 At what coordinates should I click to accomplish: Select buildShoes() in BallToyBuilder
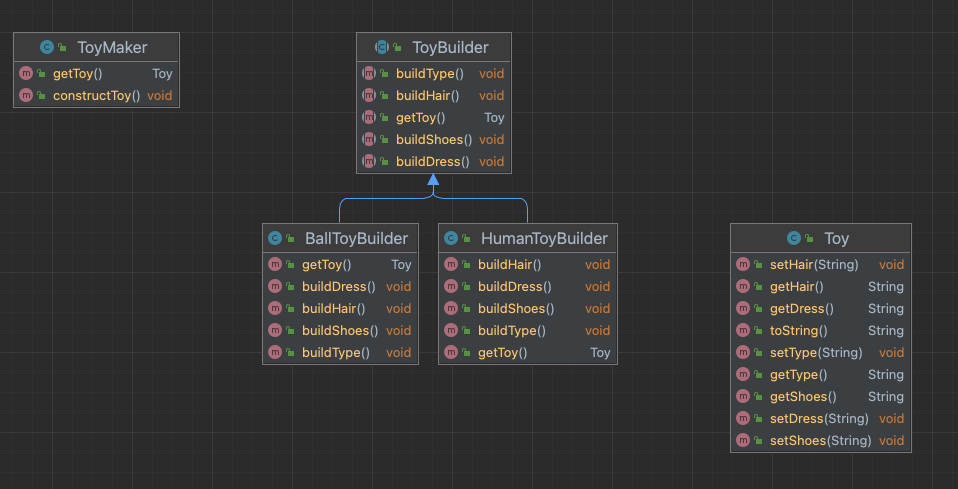340,331
